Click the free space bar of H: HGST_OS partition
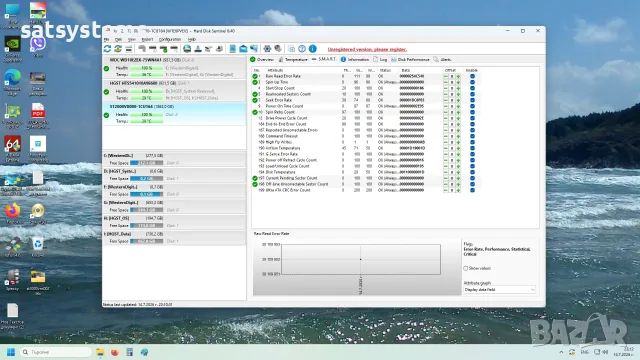 point(147,225)
